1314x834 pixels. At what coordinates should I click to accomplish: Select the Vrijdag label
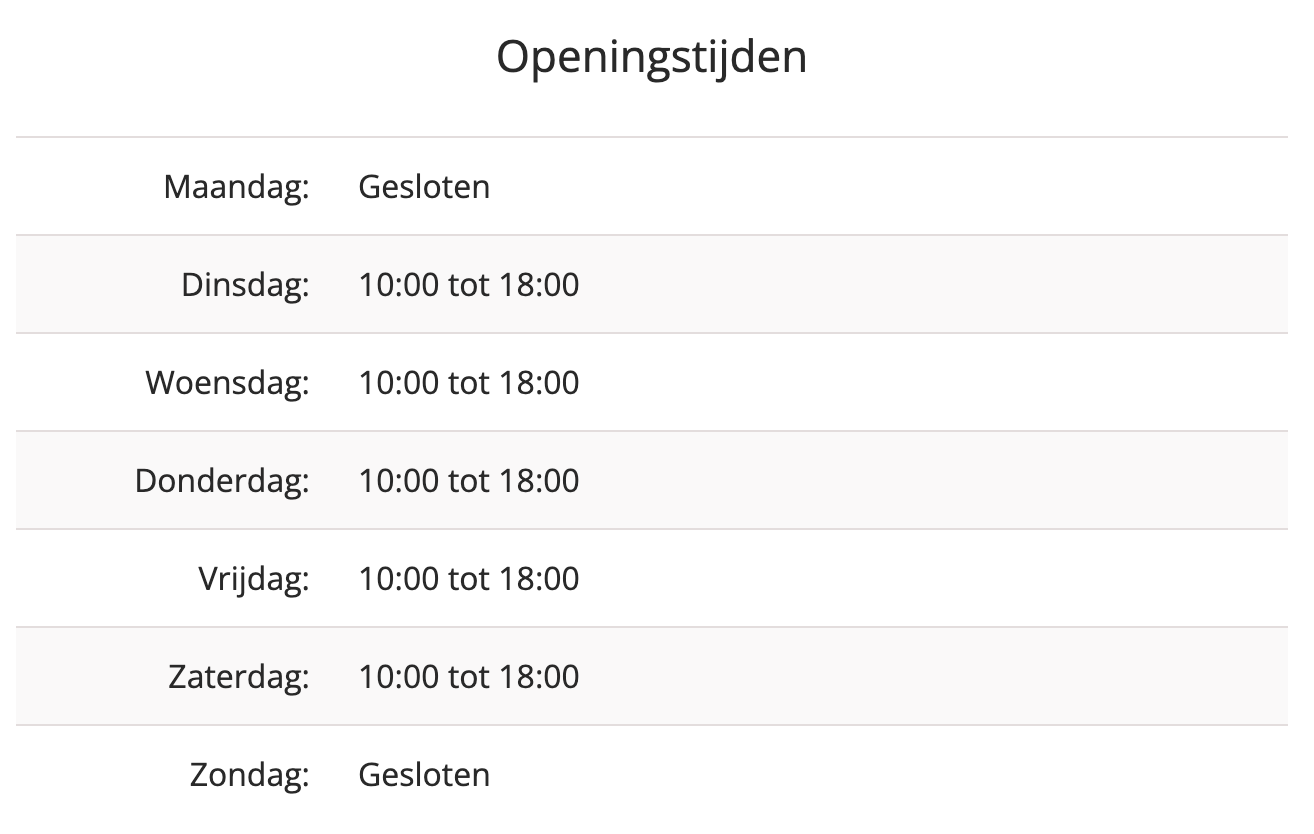(x=254, y=579)
